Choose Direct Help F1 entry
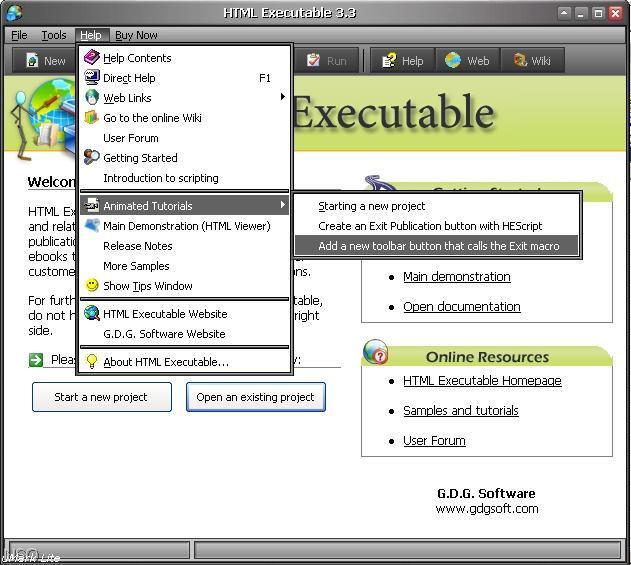The width and height of the screenshot is (631, 565). pyautogui.click(x=184, y=78)
